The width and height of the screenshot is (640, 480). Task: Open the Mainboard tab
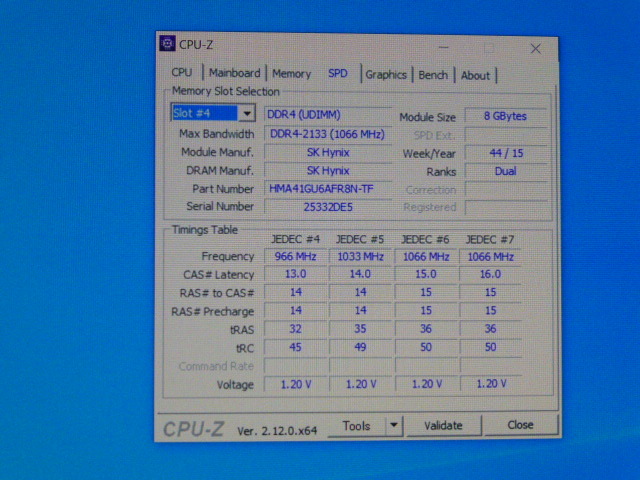tap(235, 73)
